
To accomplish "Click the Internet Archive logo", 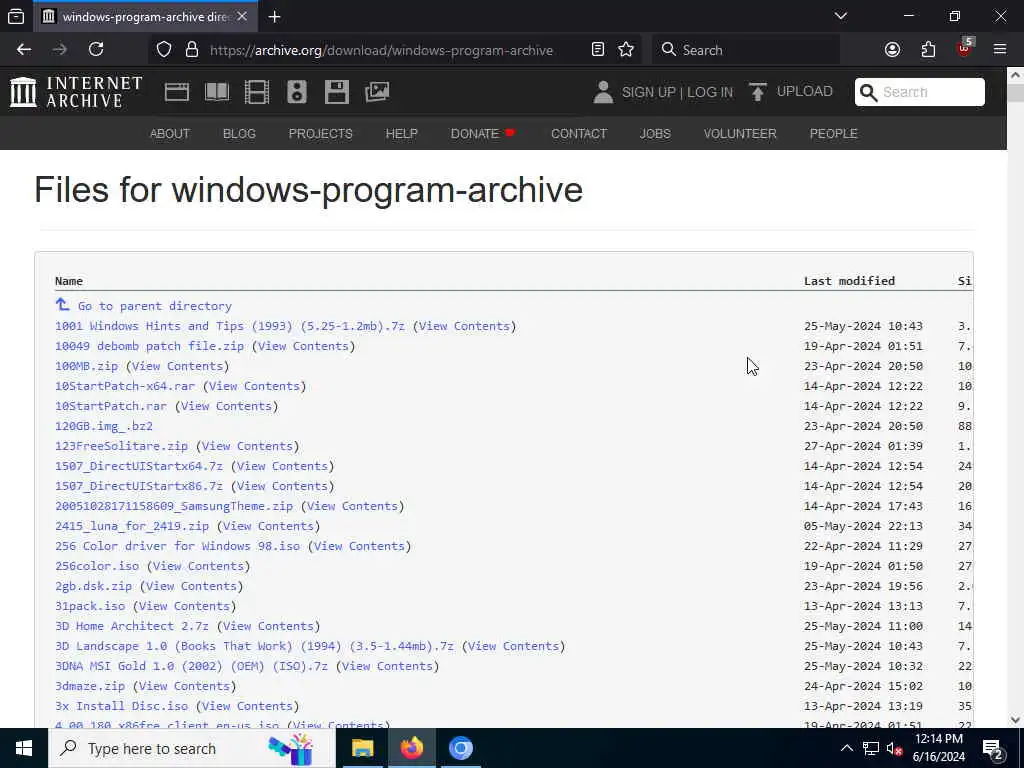I will (76, 92).
